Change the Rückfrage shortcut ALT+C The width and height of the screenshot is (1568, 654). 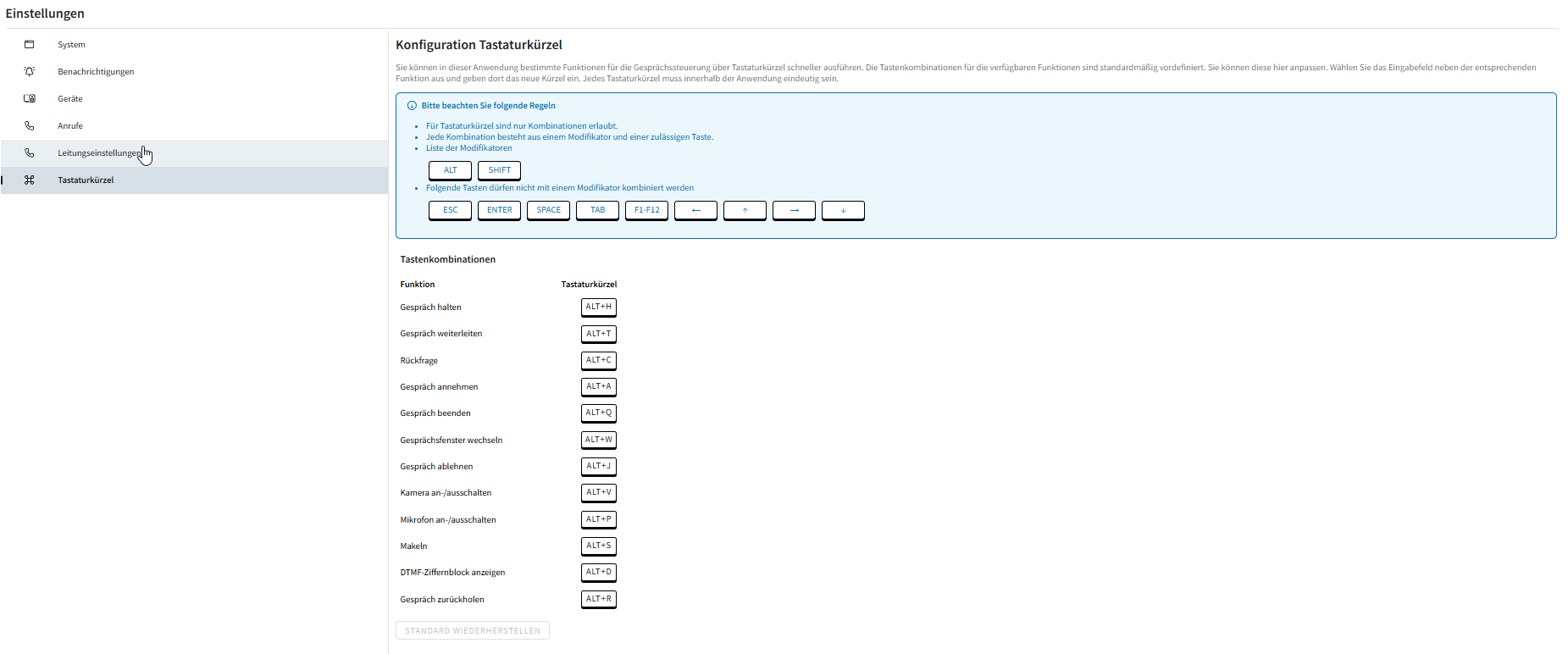tap(598, 360)
